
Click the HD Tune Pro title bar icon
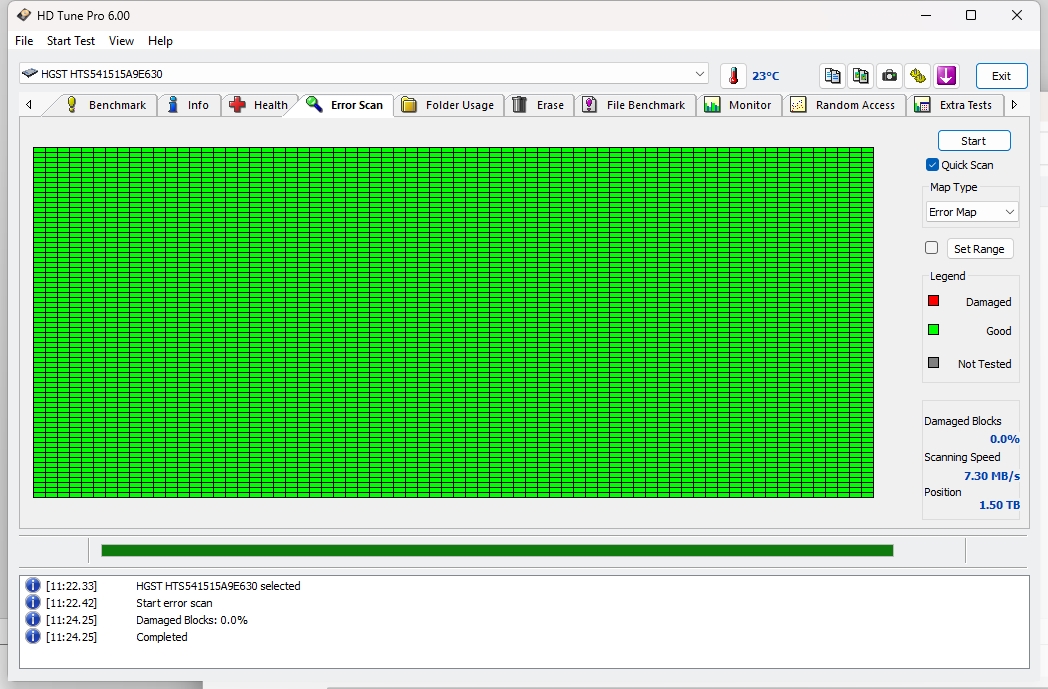(24, 16)
